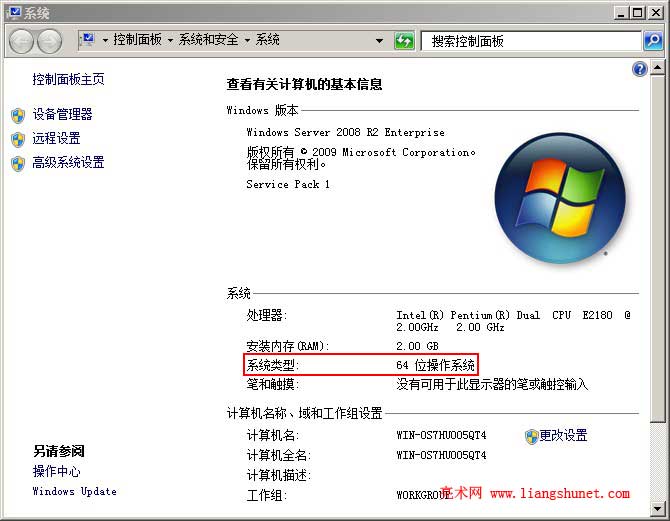Click the 计算机全名 value WIN-OS7HU005QT4

(441, 456)
